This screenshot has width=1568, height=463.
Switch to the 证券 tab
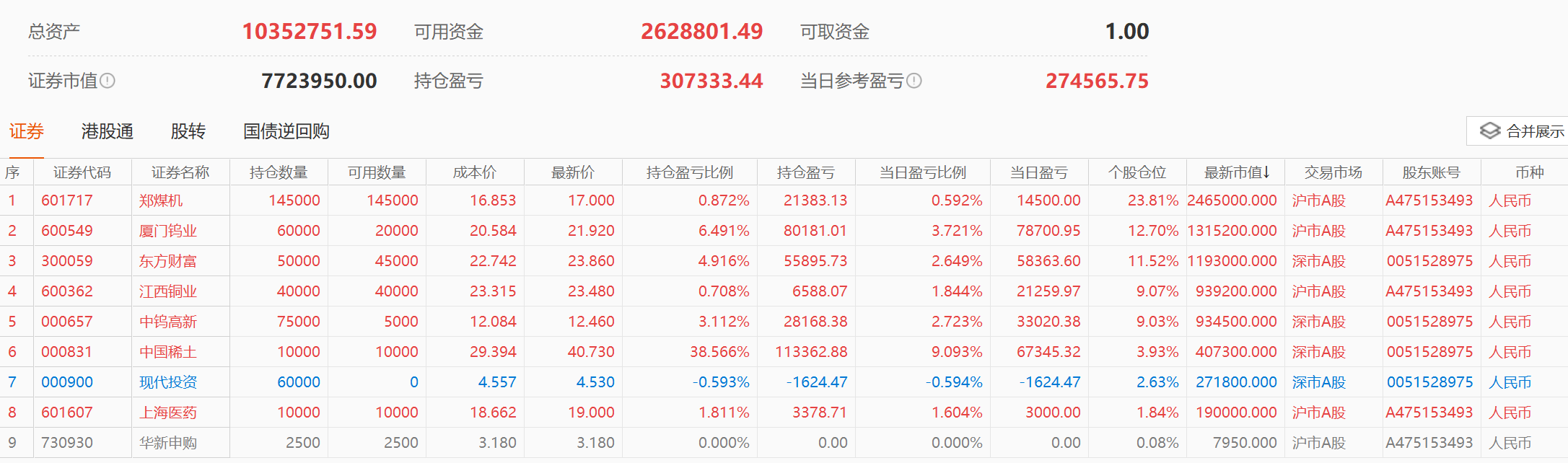tap(27, 131)
